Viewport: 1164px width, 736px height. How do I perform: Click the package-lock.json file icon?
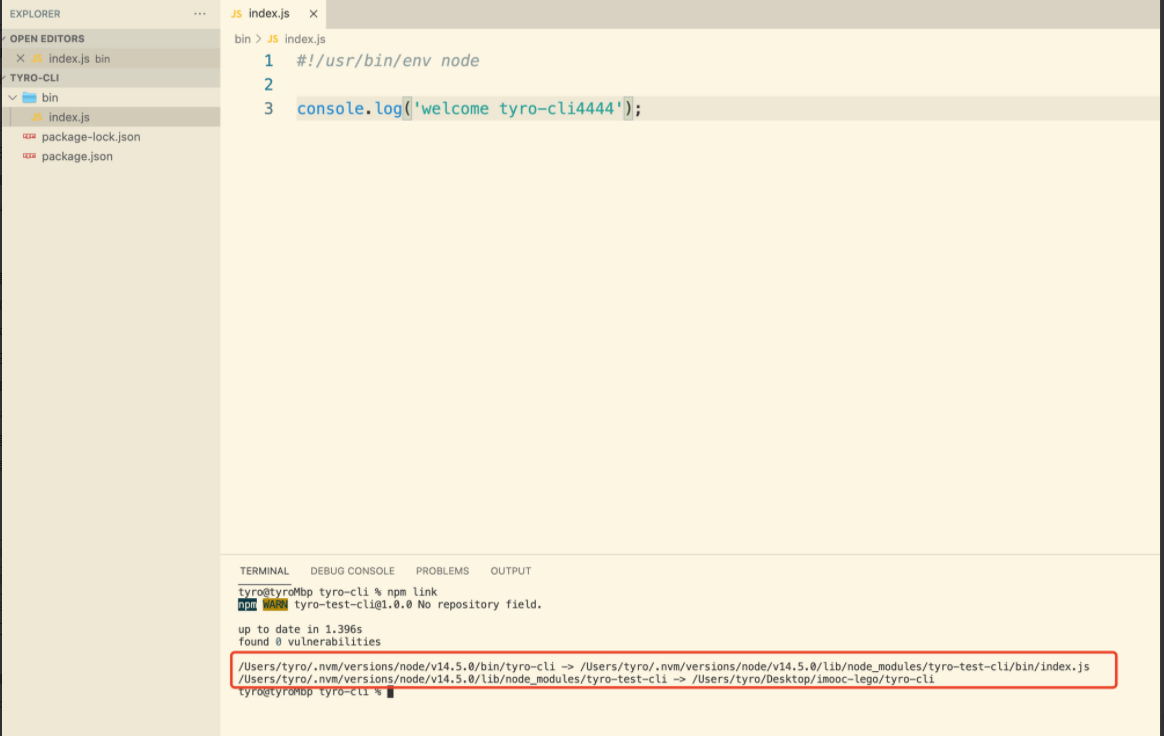30,136
